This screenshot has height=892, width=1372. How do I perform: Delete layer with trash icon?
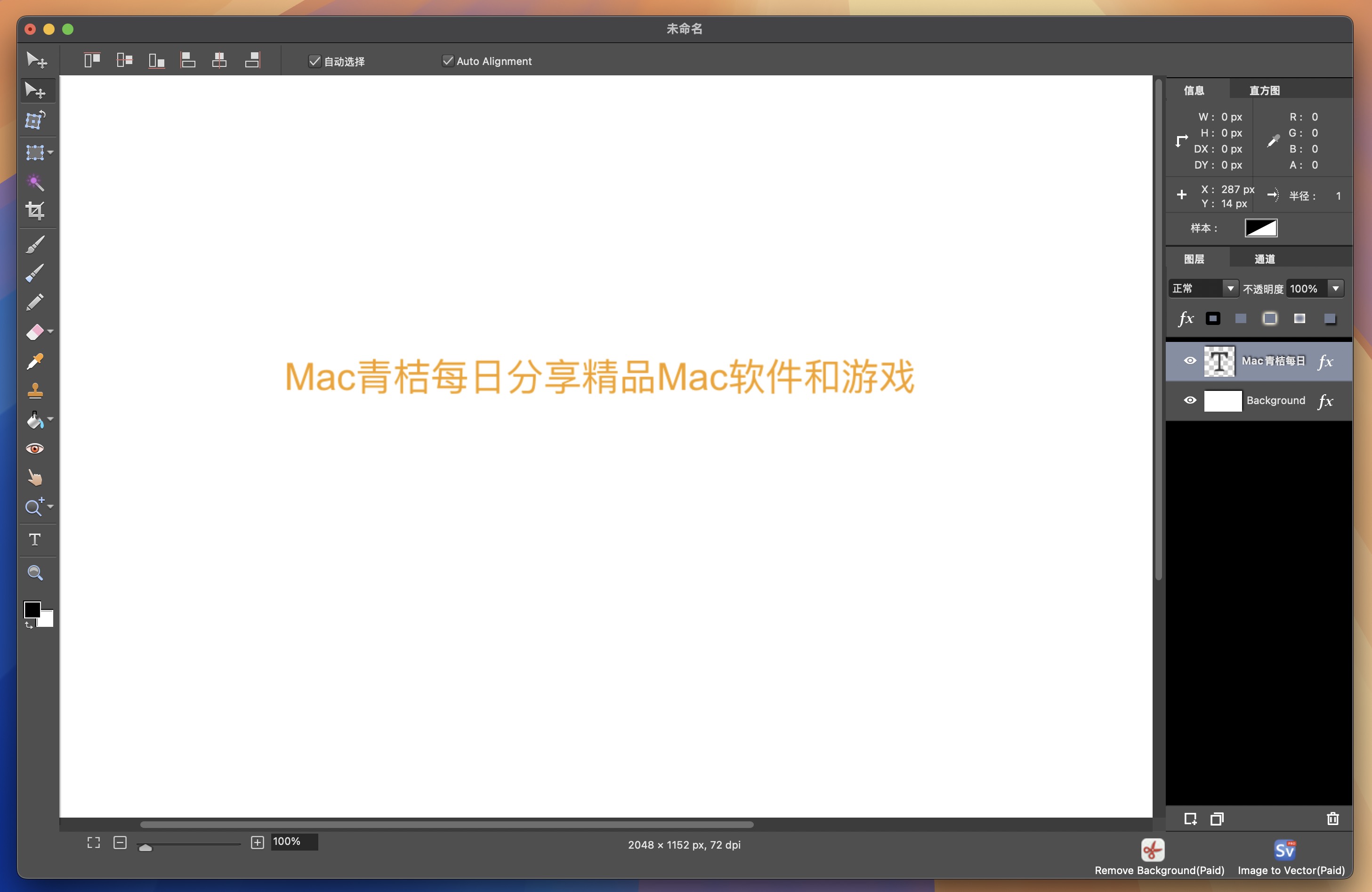(x=1332, y=819)
